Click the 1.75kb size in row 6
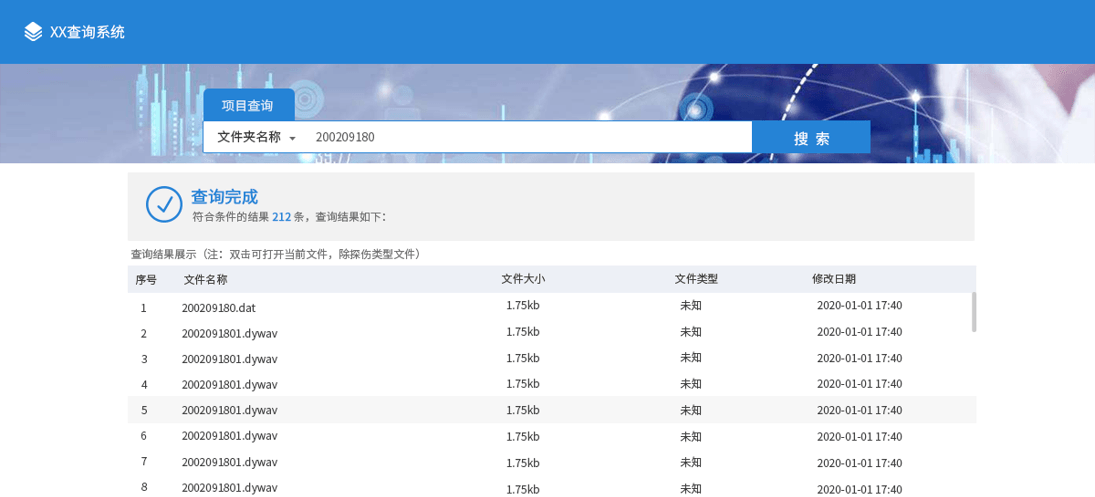The image size is (1095, 497). pyautogui.click(x=523, y=436)
